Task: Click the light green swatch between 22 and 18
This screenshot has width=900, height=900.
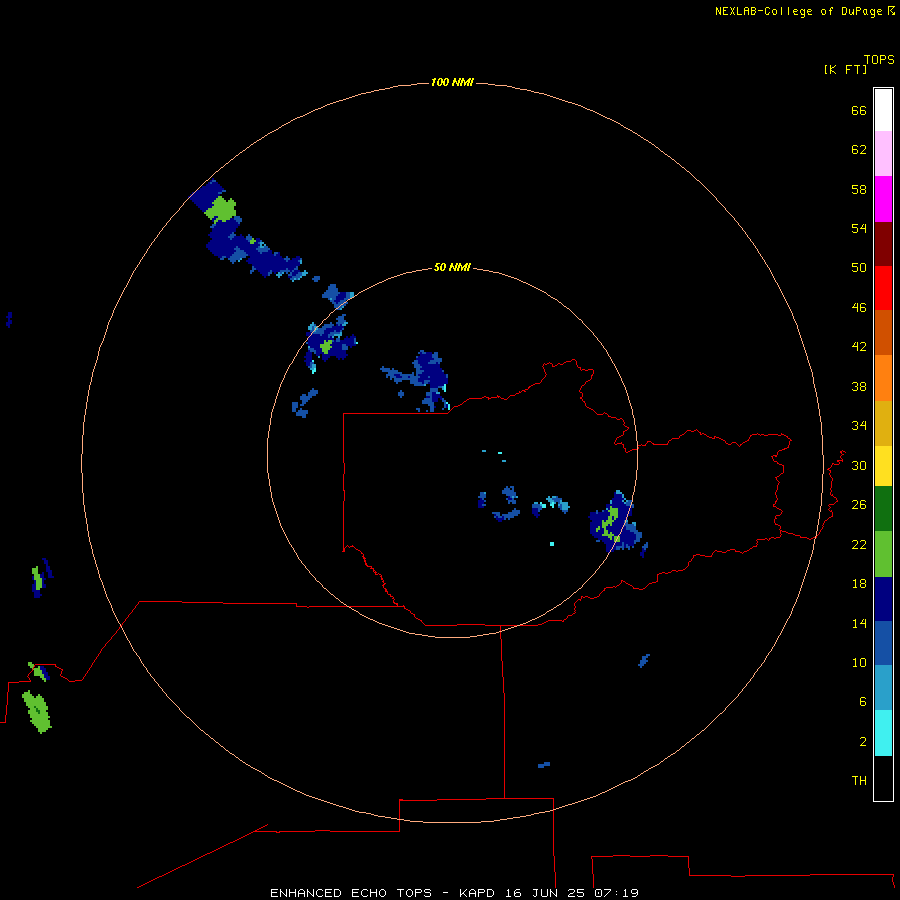Action: point(883,554)
